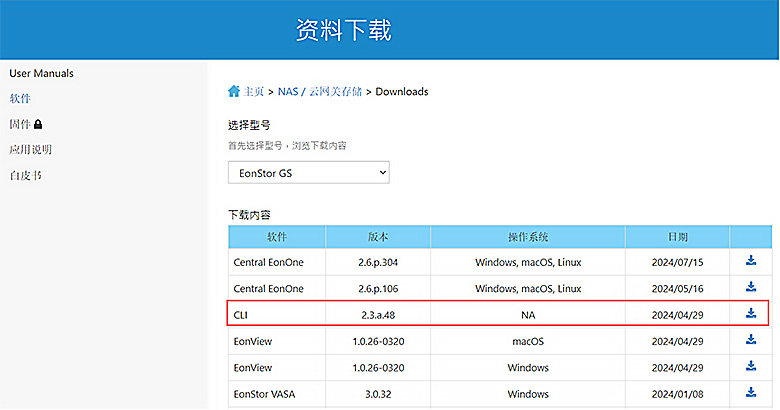Image resolution: width=780 pixels, height=410 pixels.
Task: Download the CLI 2.3.a.48 package
Action: pyautogui.click(x=751, y=313)
